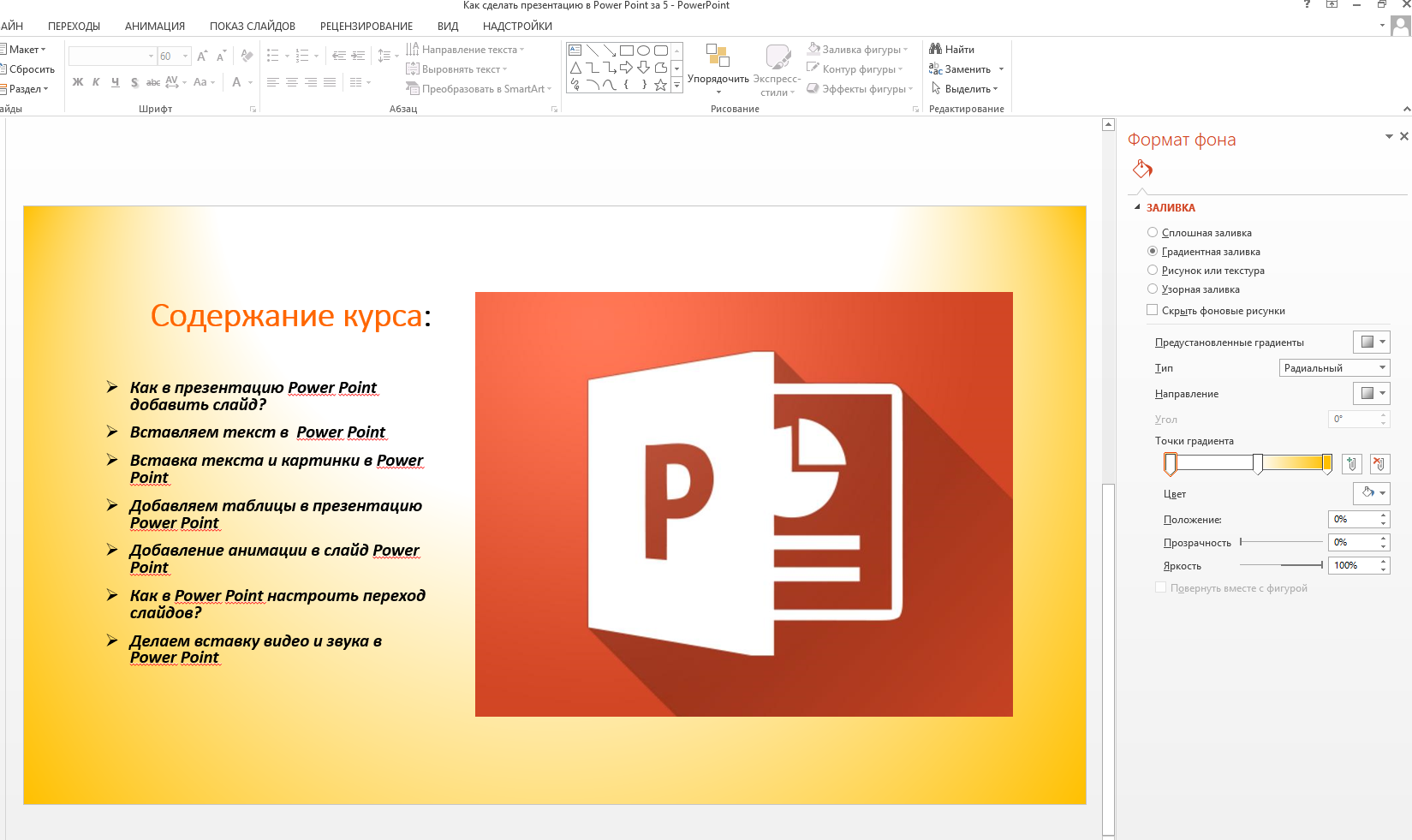Enable Скрыть фоновые рисунки checkbox

tap(1153, 310)
